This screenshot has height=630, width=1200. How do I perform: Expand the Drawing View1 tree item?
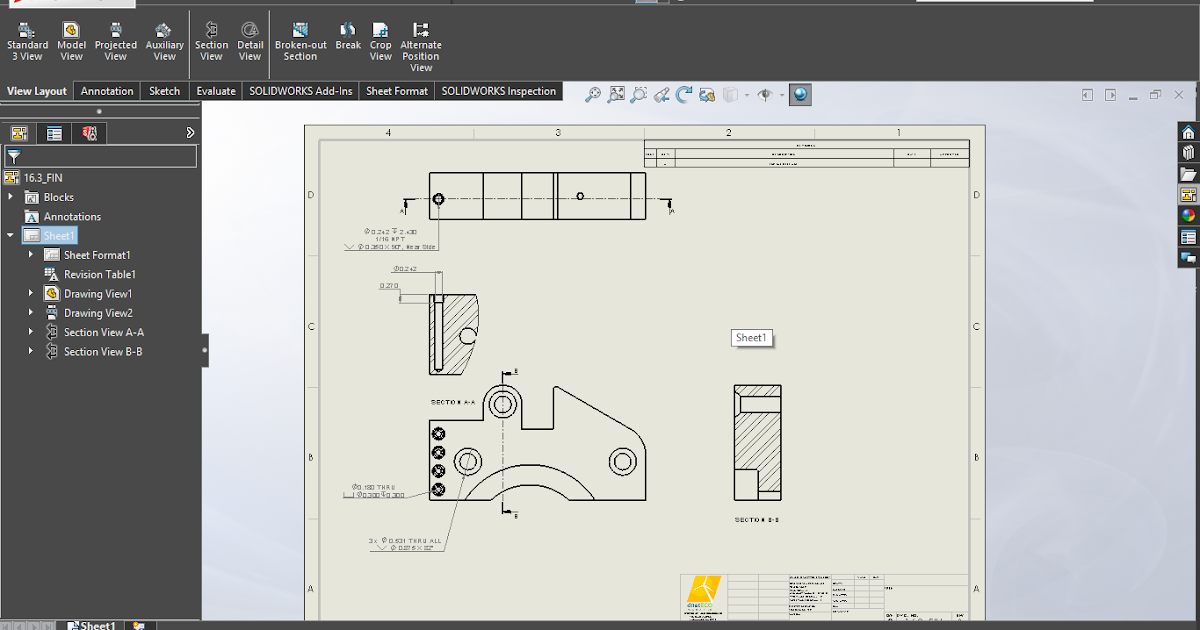29,293
